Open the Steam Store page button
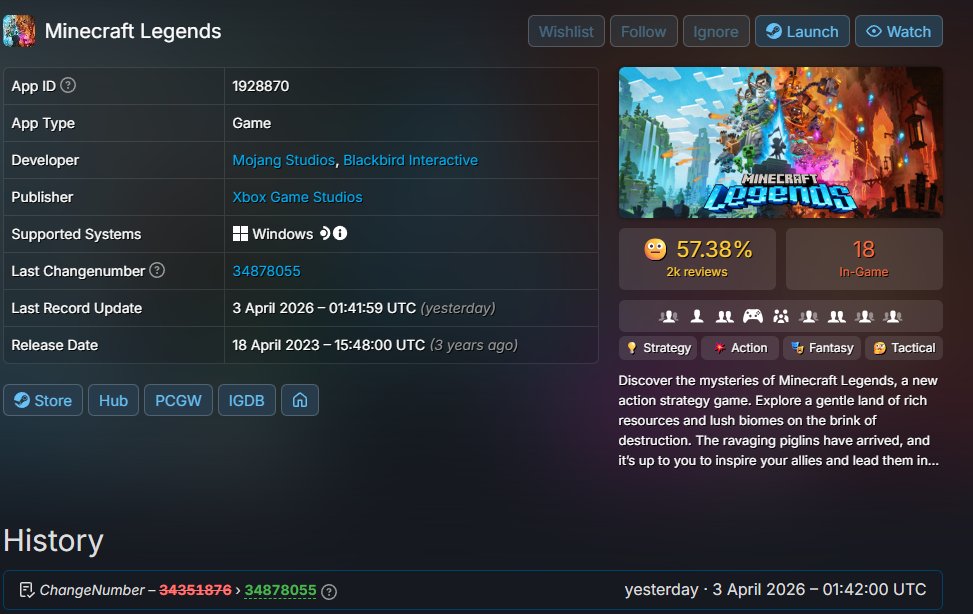 point(43,400)
